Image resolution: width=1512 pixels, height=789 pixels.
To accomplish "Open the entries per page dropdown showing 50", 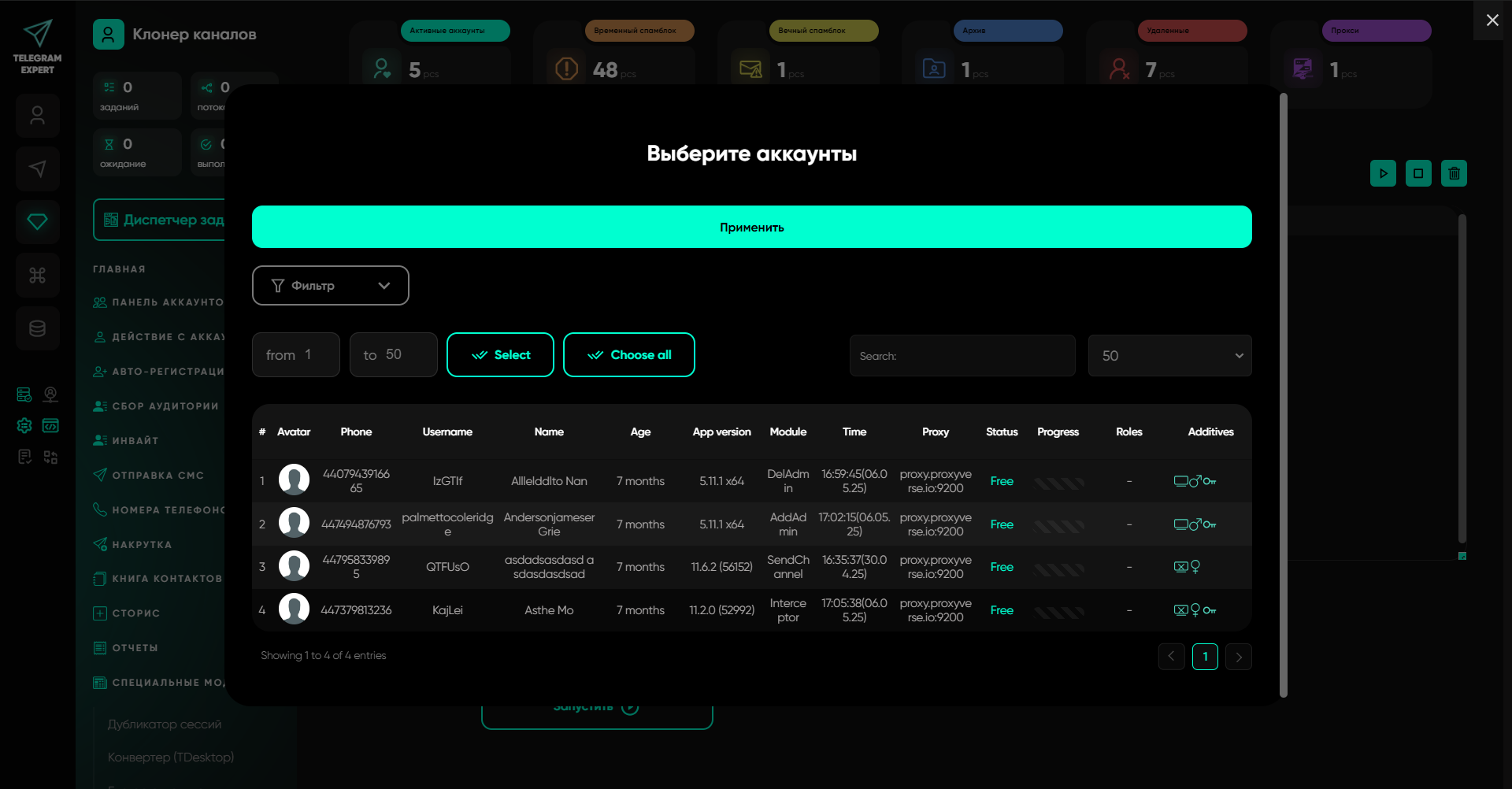I will (x=1169, y=356).
